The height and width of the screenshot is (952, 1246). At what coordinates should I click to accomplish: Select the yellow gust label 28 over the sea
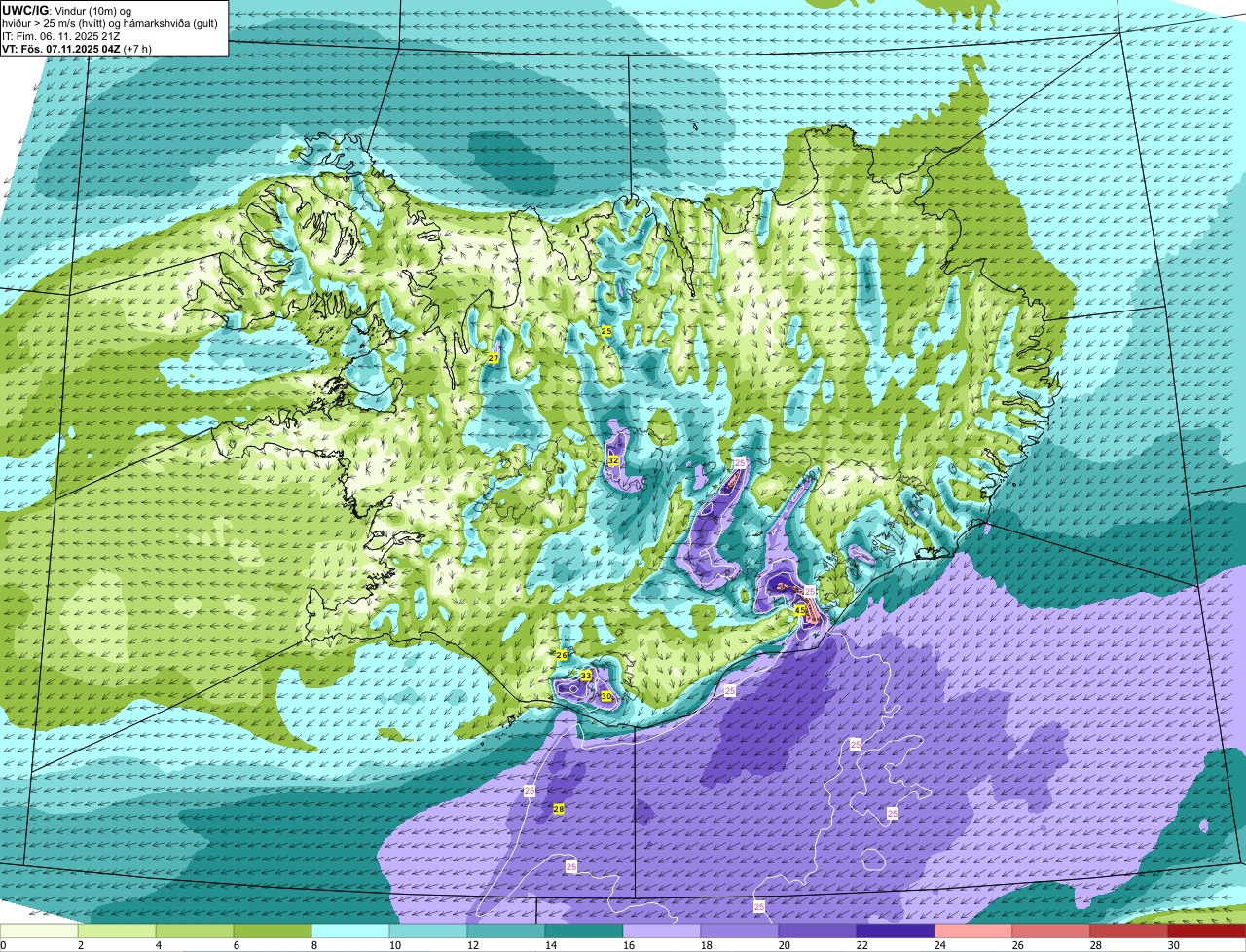(559, 809)
